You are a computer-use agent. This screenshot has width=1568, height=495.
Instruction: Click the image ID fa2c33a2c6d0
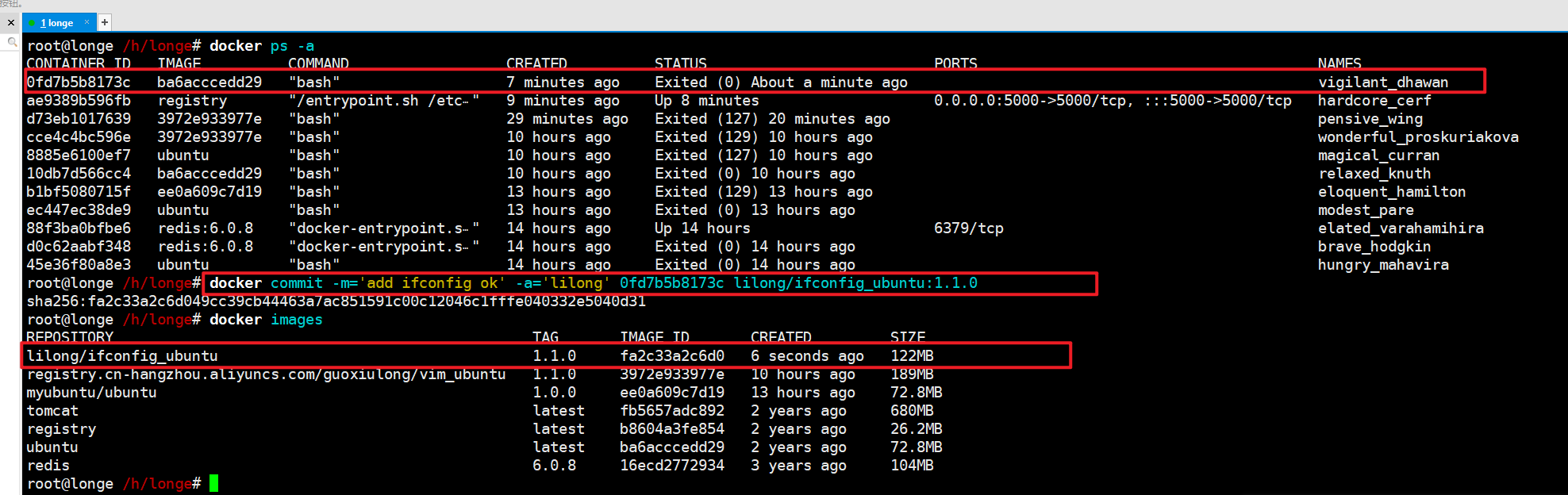pyautogui.click(x=672, y=356)
